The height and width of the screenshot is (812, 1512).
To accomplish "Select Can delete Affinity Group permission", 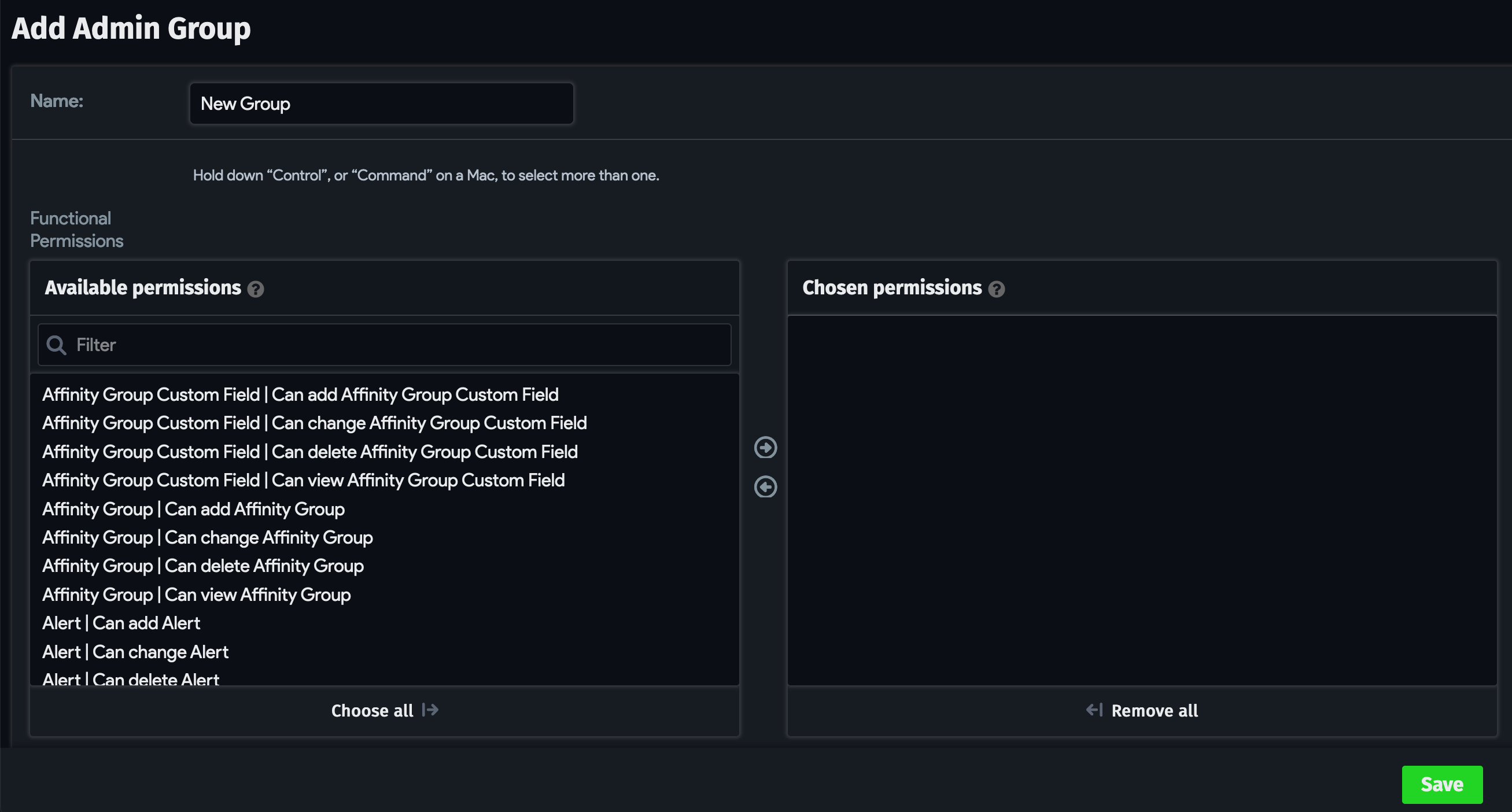I will coord(202,566).
